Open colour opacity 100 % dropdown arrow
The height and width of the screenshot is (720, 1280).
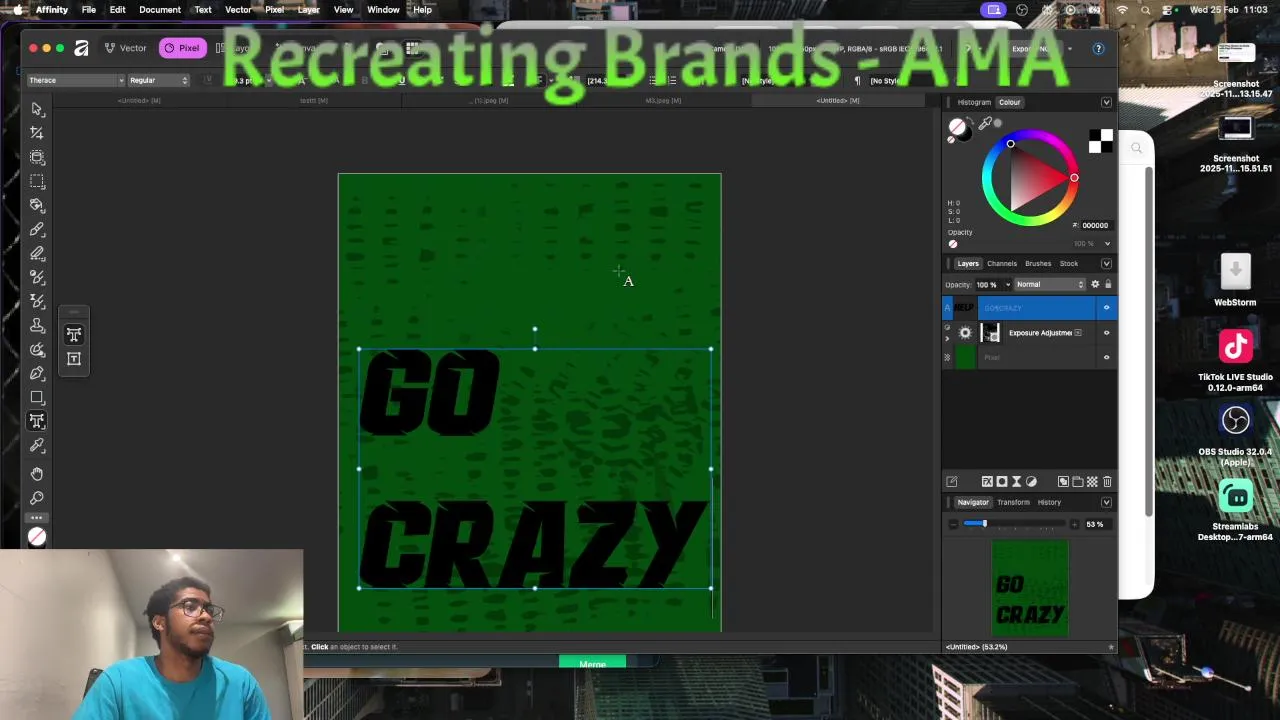tap(1106, 244)
